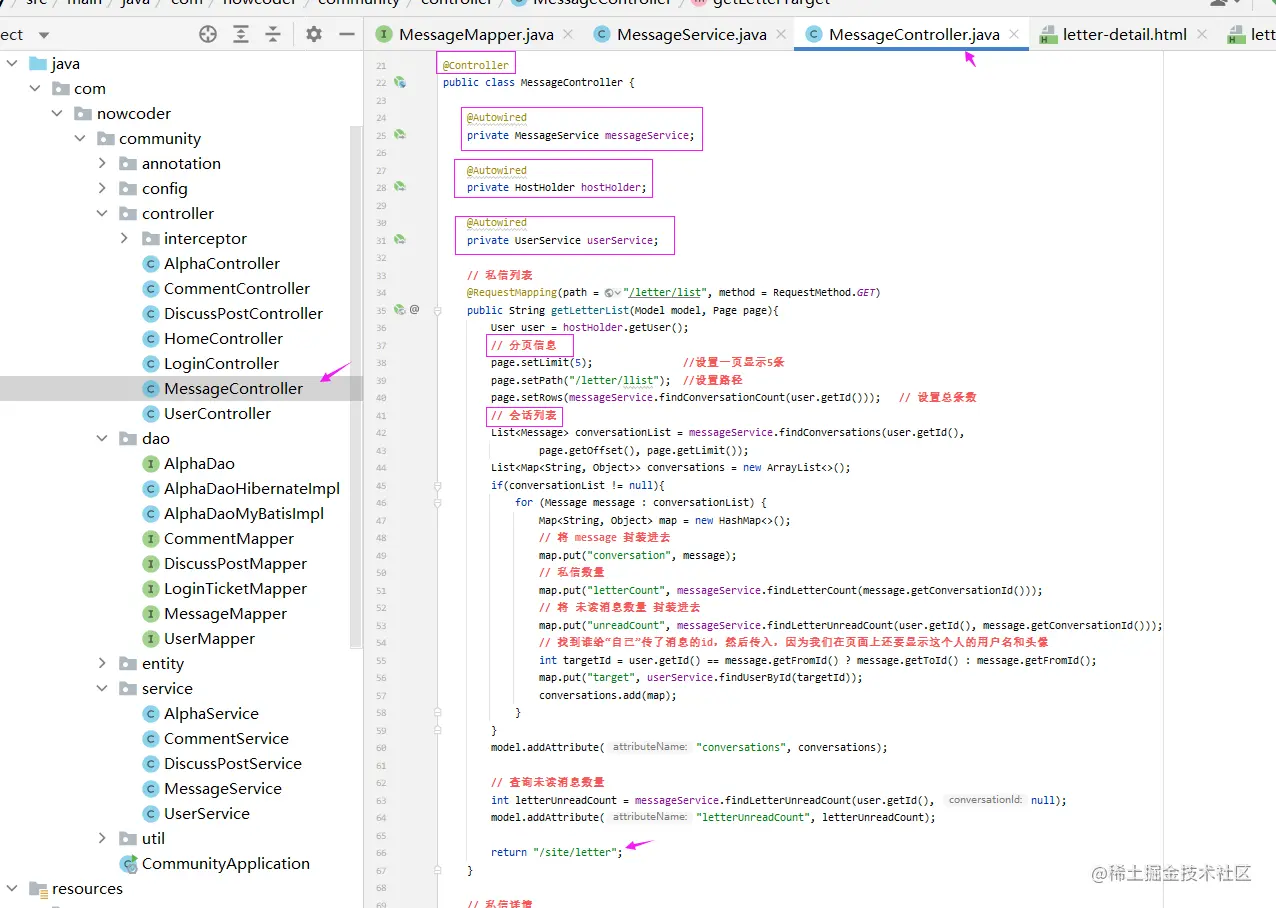
Task: Click the gutter icon next to MessageController class
Action: [x=400, y=82]
